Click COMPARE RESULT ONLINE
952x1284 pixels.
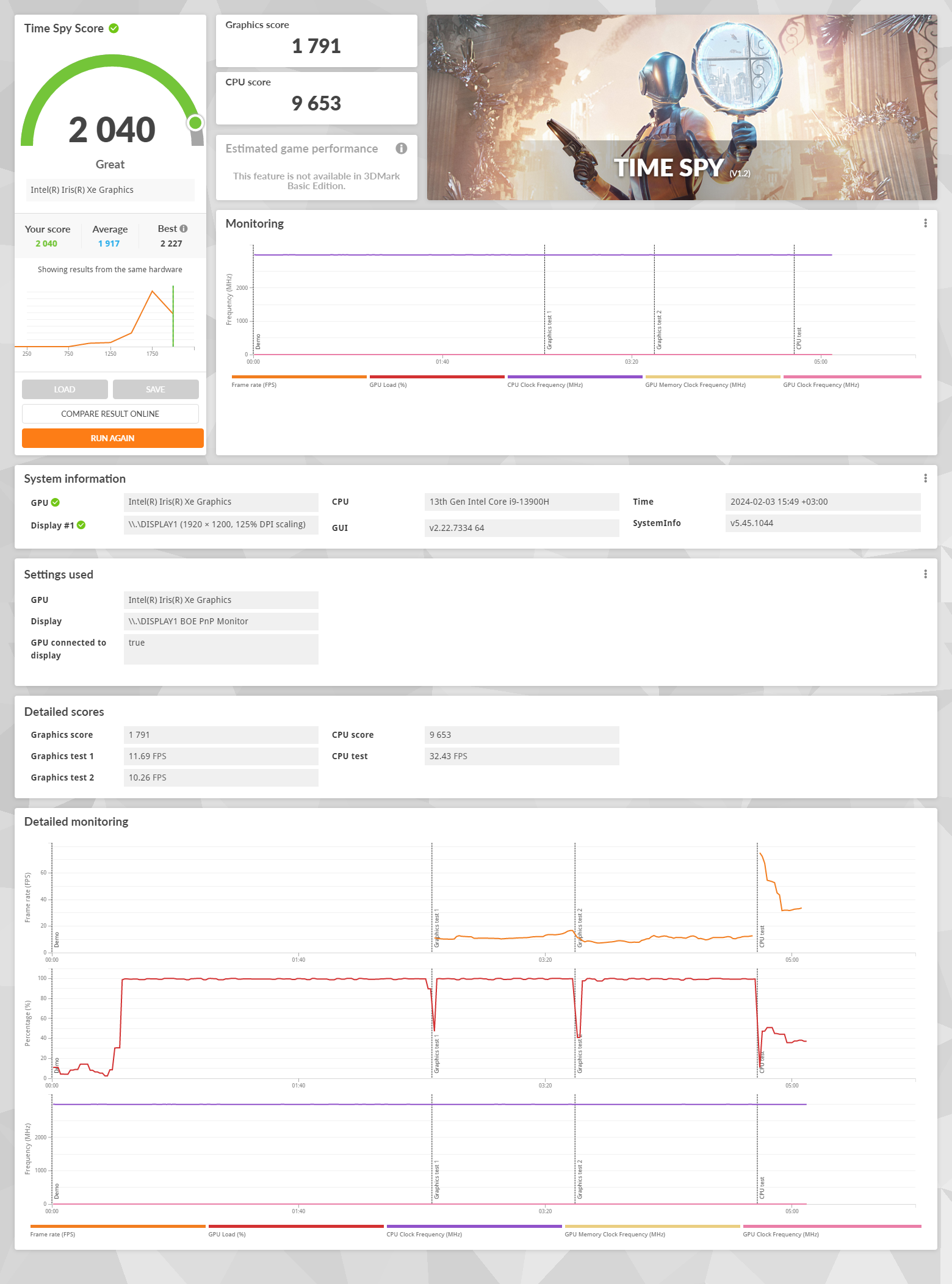(110, 414)
